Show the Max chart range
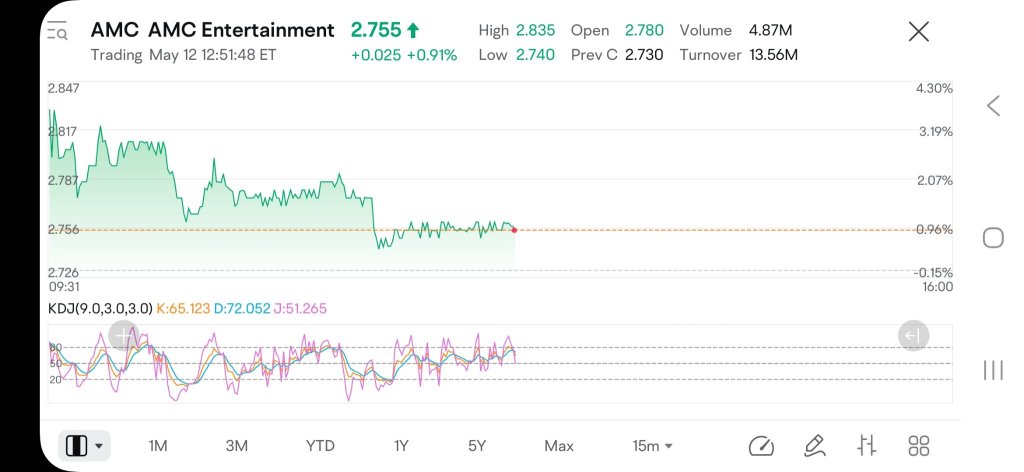The width and height of the screenshot is (1024, 472). coord(559,446)
